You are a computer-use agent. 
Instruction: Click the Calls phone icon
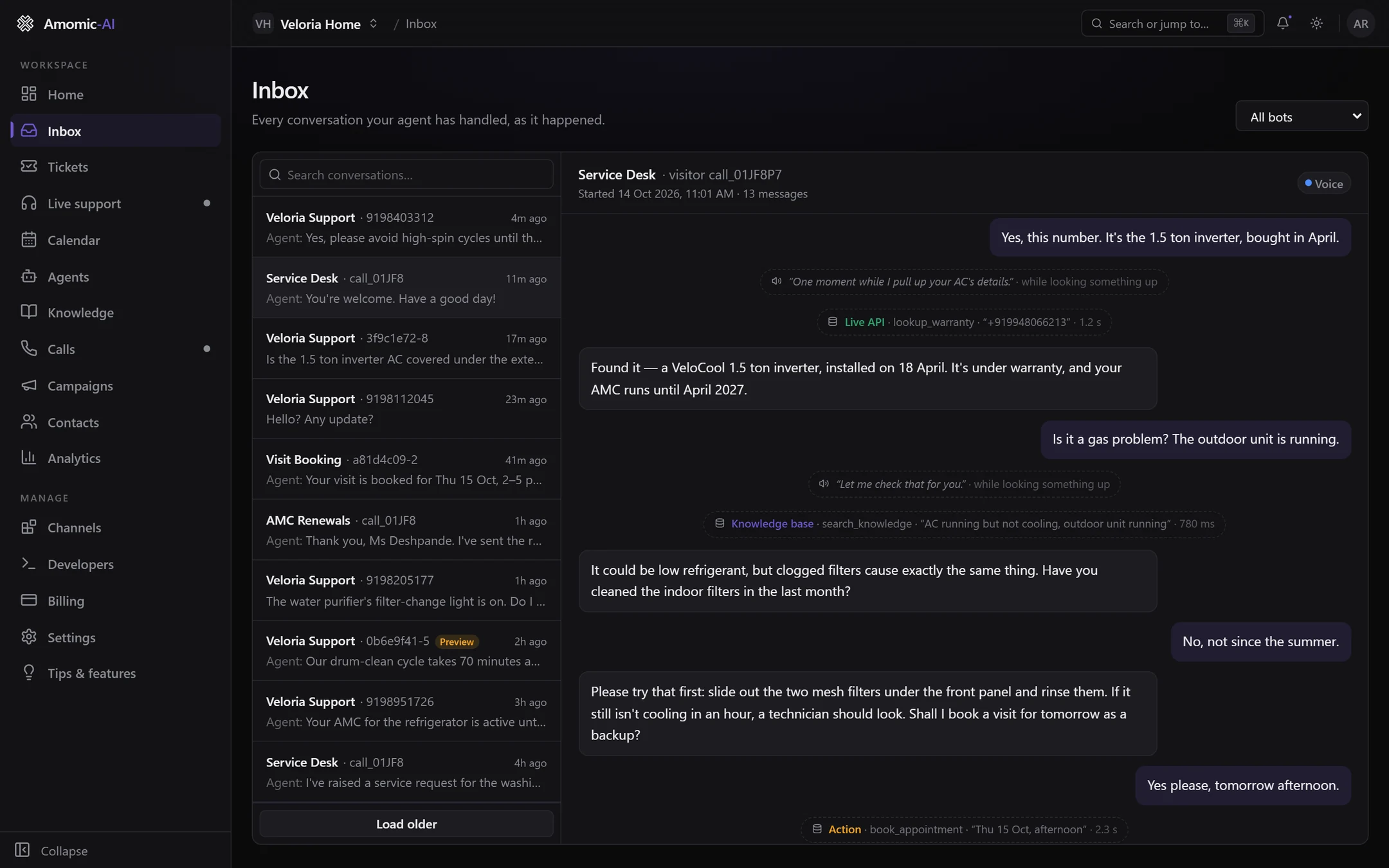29,349
